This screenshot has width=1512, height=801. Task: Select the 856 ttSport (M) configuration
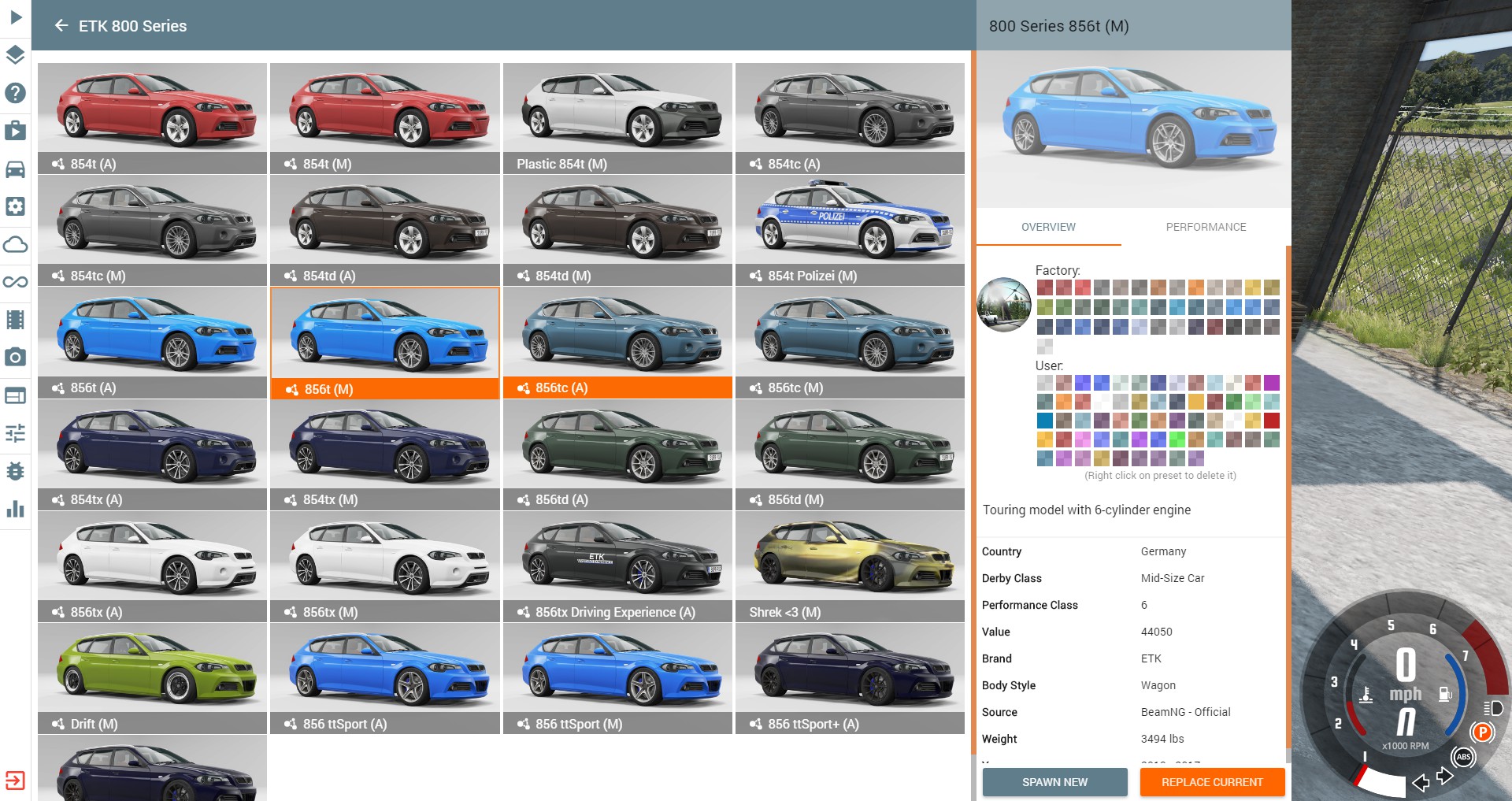617,678
